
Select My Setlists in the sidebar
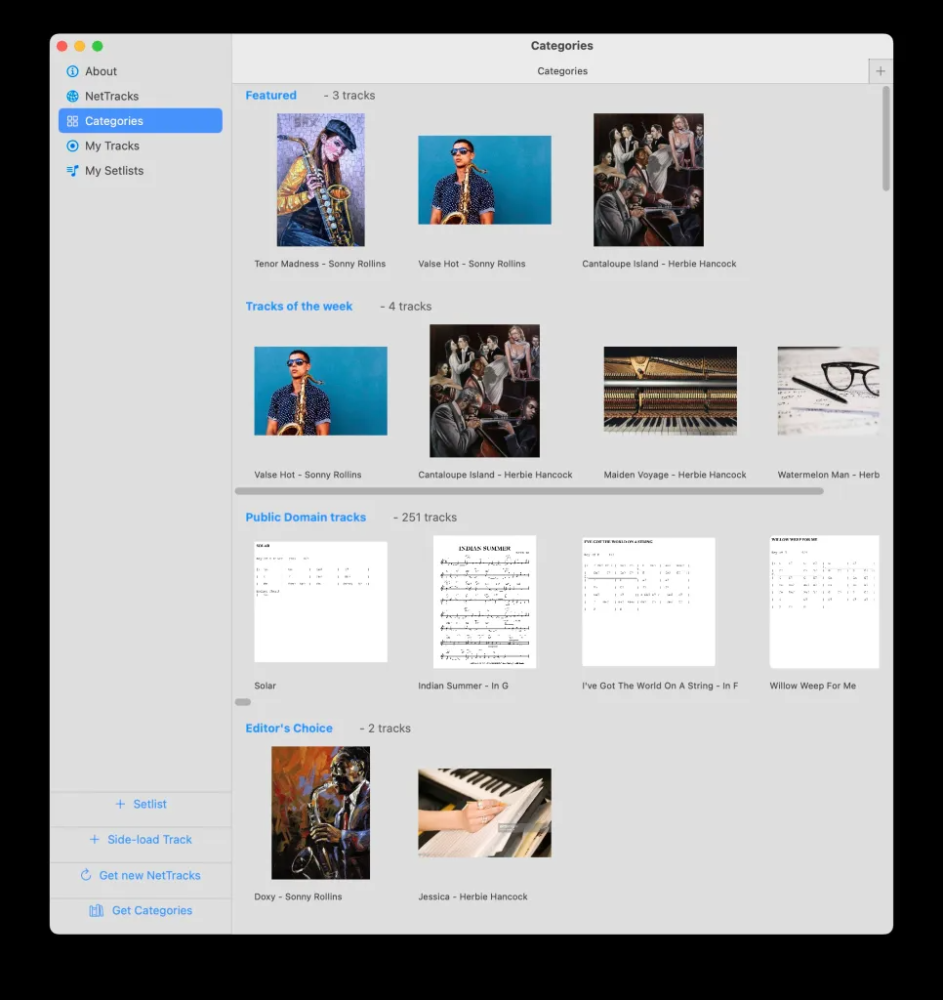pos(113,170)
